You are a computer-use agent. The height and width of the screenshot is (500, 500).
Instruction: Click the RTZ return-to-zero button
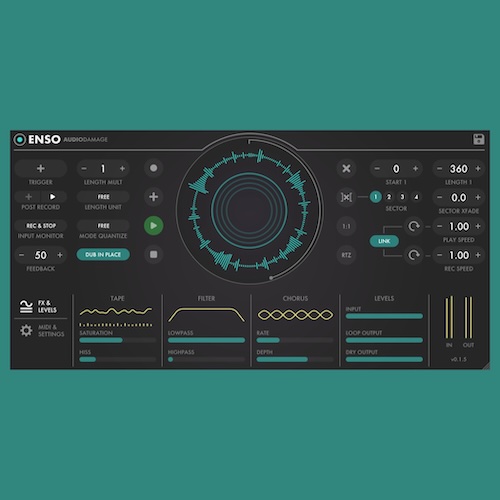click(346, 255)
